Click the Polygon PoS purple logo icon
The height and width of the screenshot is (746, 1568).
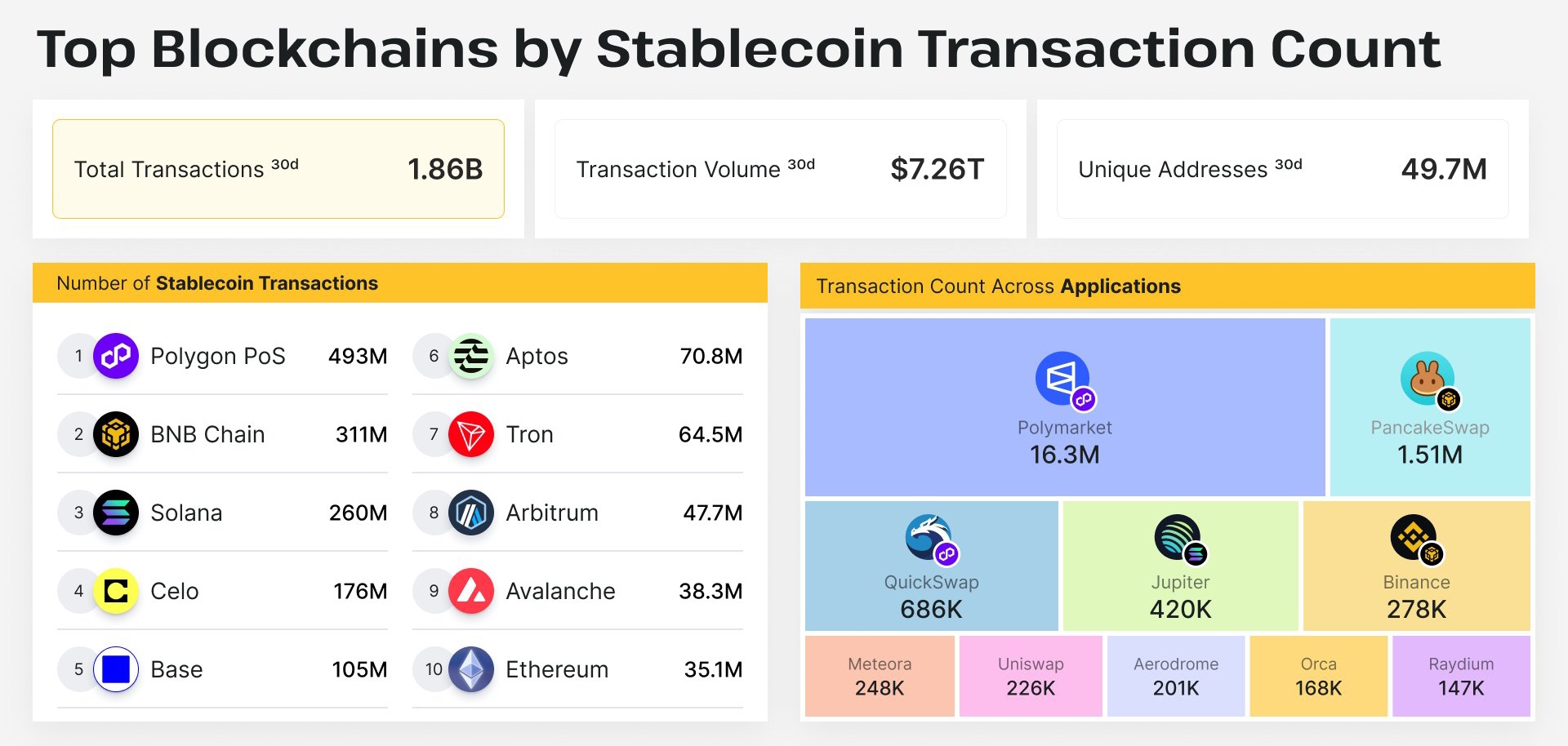(x=116, y=356)
